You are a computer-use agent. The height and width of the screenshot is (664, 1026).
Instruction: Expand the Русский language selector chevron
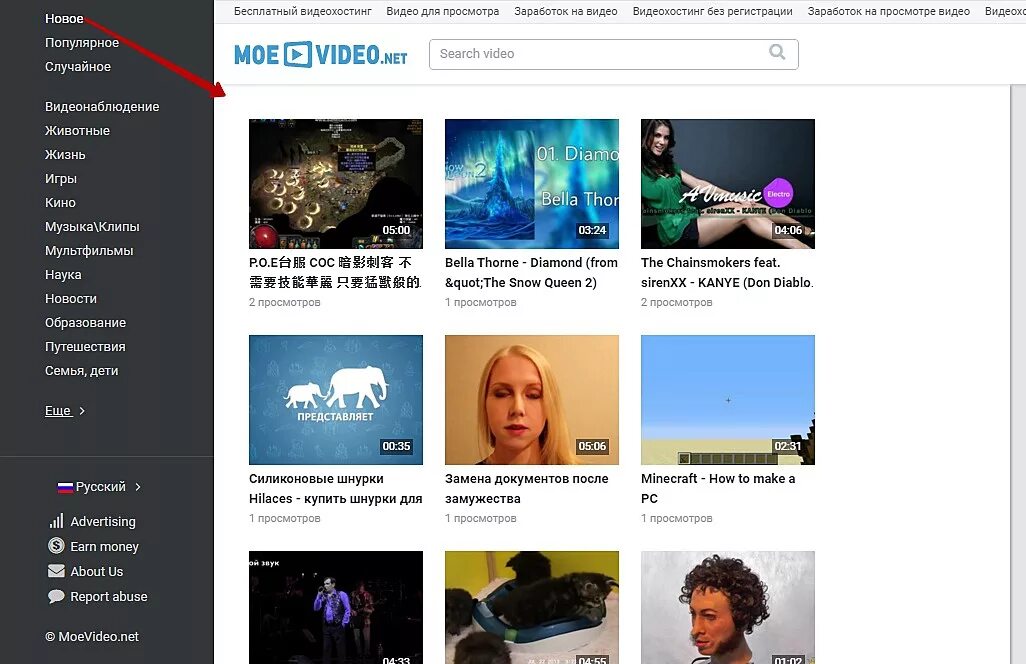click(138, 487)
